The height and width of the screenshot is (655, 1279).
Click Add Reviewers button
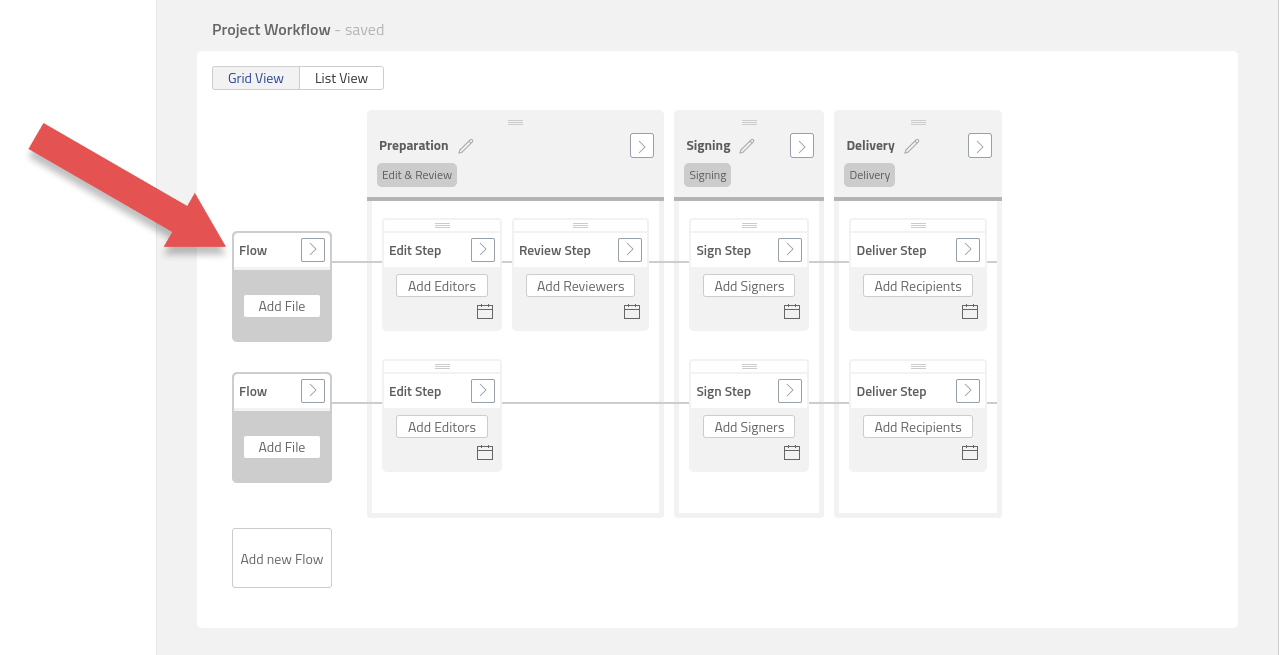pos(580,286)
